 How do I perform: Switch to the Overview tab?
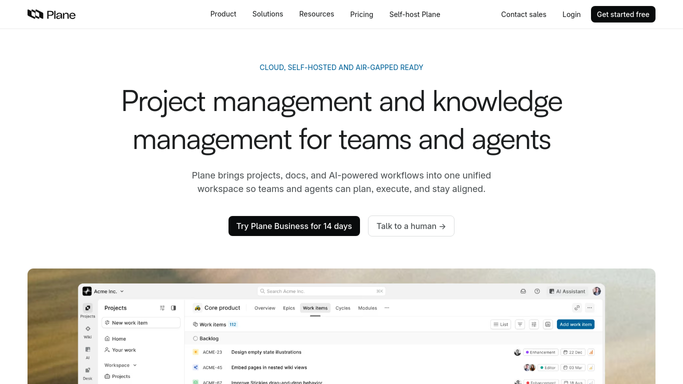tap(265, 308)
